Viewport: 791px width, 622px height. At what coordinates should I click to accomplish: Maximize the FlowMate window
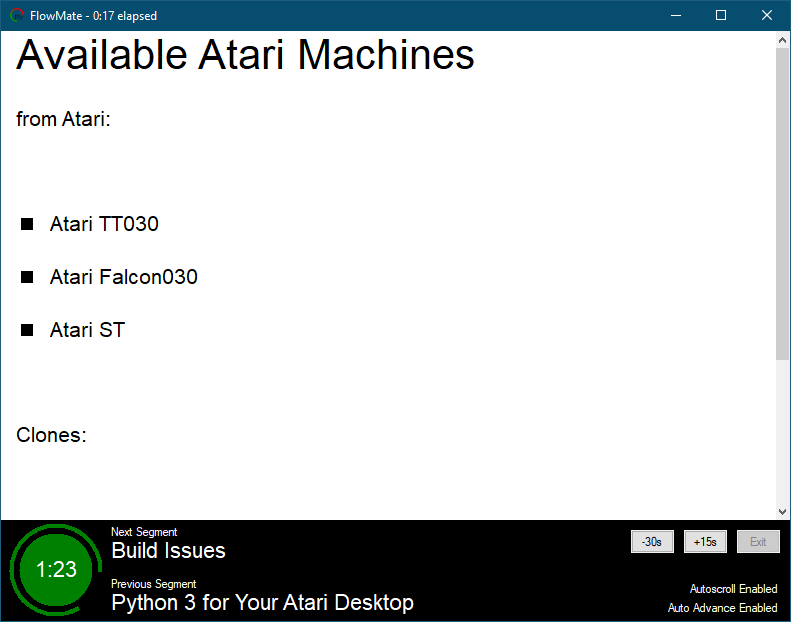click(721, 15)
